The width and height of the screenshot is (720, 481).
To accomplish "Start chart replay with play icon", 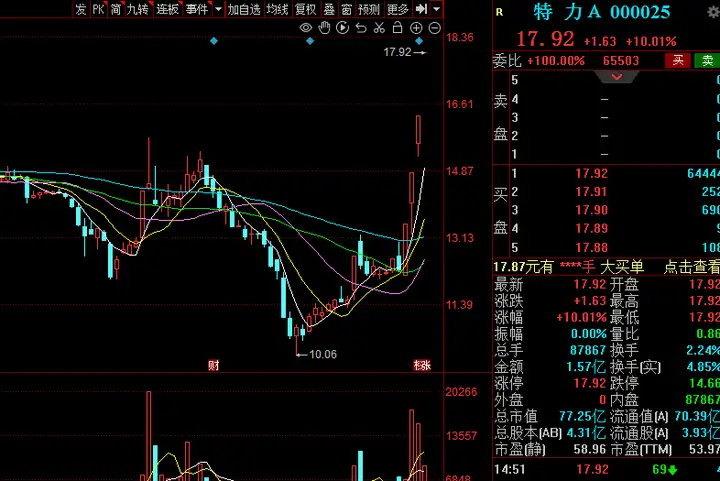I will click(x=343, y=28).
